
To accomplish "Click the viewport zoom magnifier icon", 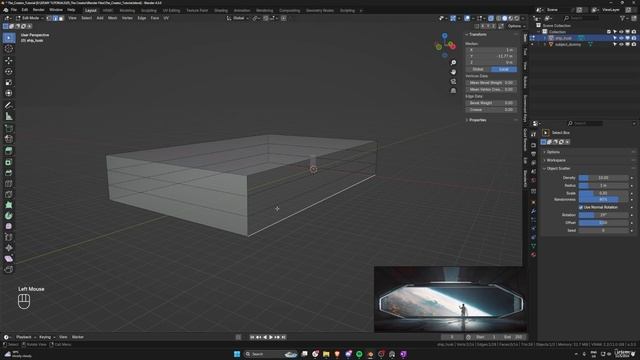I will [x=453, y=62].
